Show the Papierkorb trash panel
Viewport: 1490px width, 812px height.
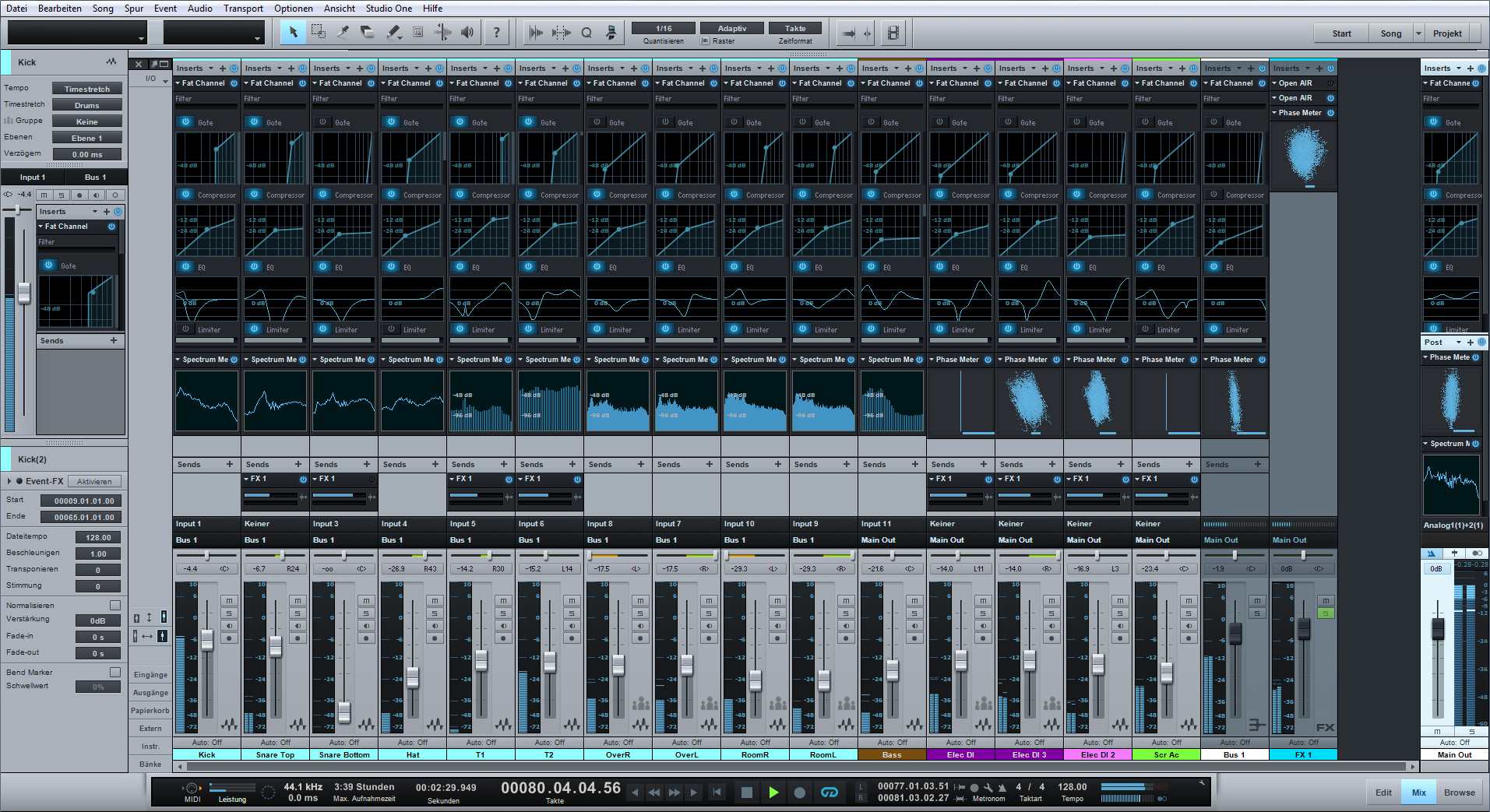point(150,710)
